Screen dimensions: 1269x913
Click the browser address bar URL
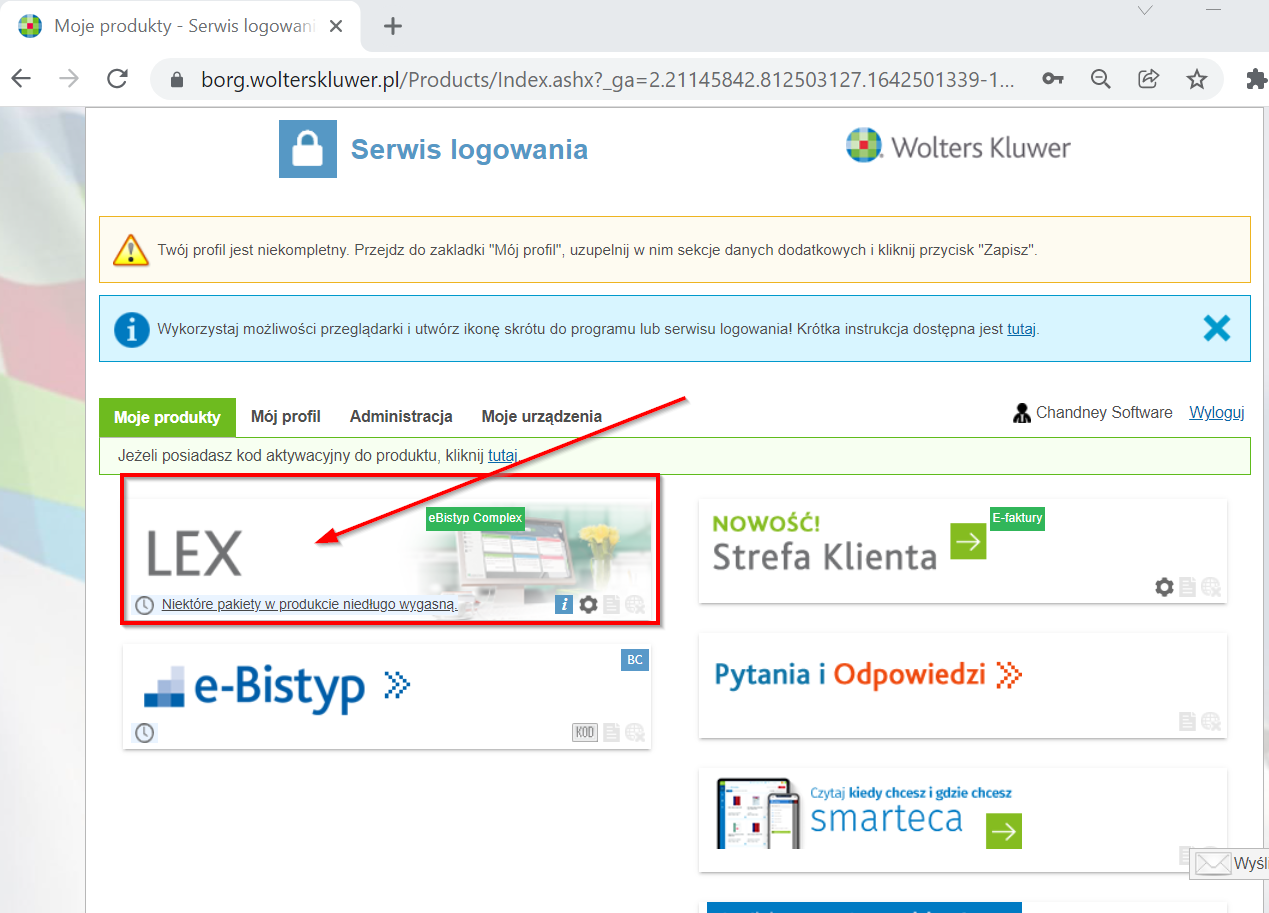[x=608, y=80]
